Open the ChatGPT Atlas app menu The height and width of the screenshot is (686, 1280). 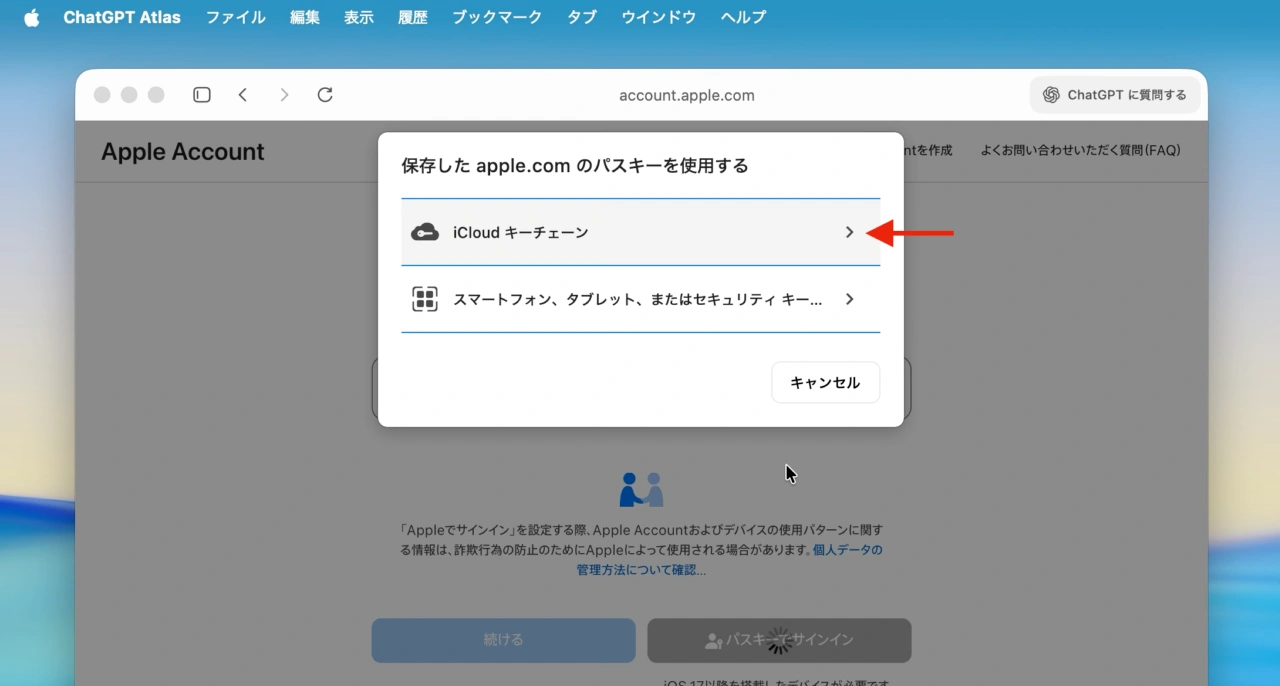pyautogui.click(x=122, y=18)
